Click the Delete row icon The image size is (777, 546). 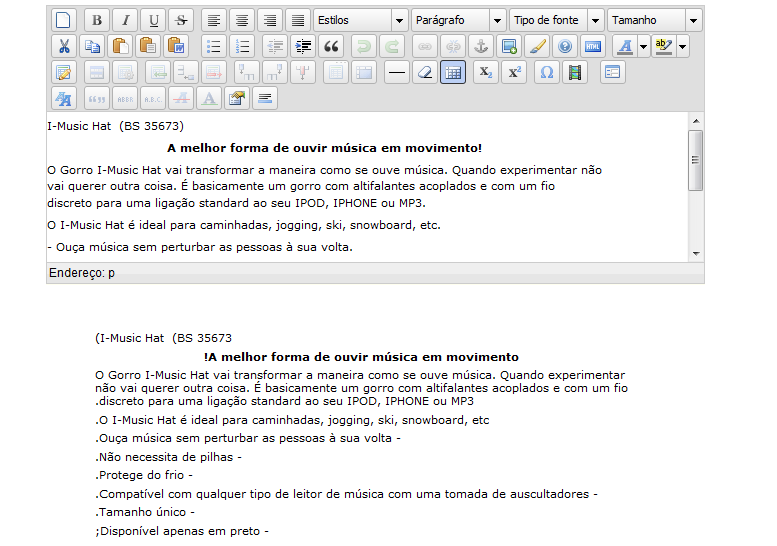[214, 72]
